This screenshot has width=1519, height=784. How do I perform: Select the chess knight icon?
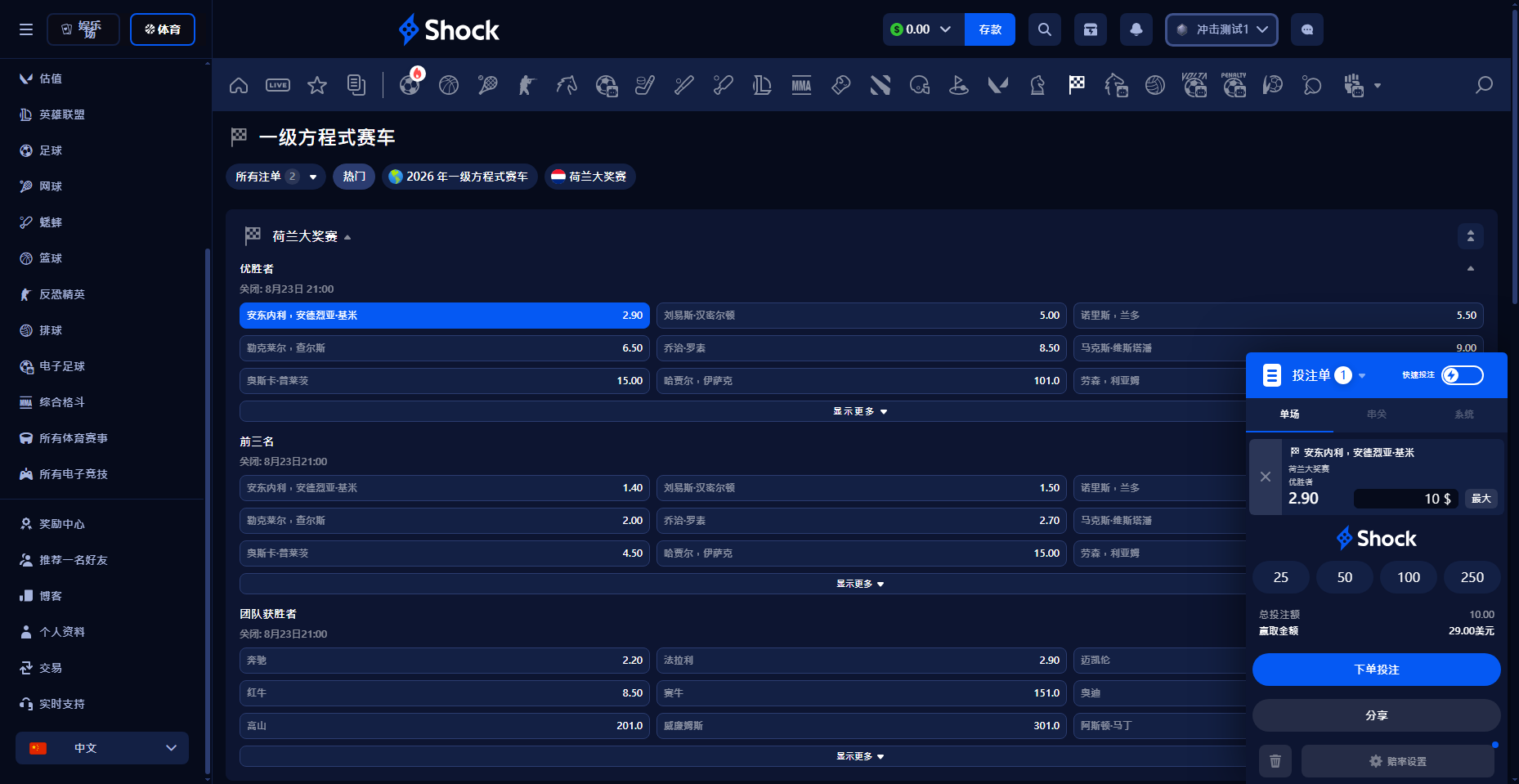coord(1037,85)
